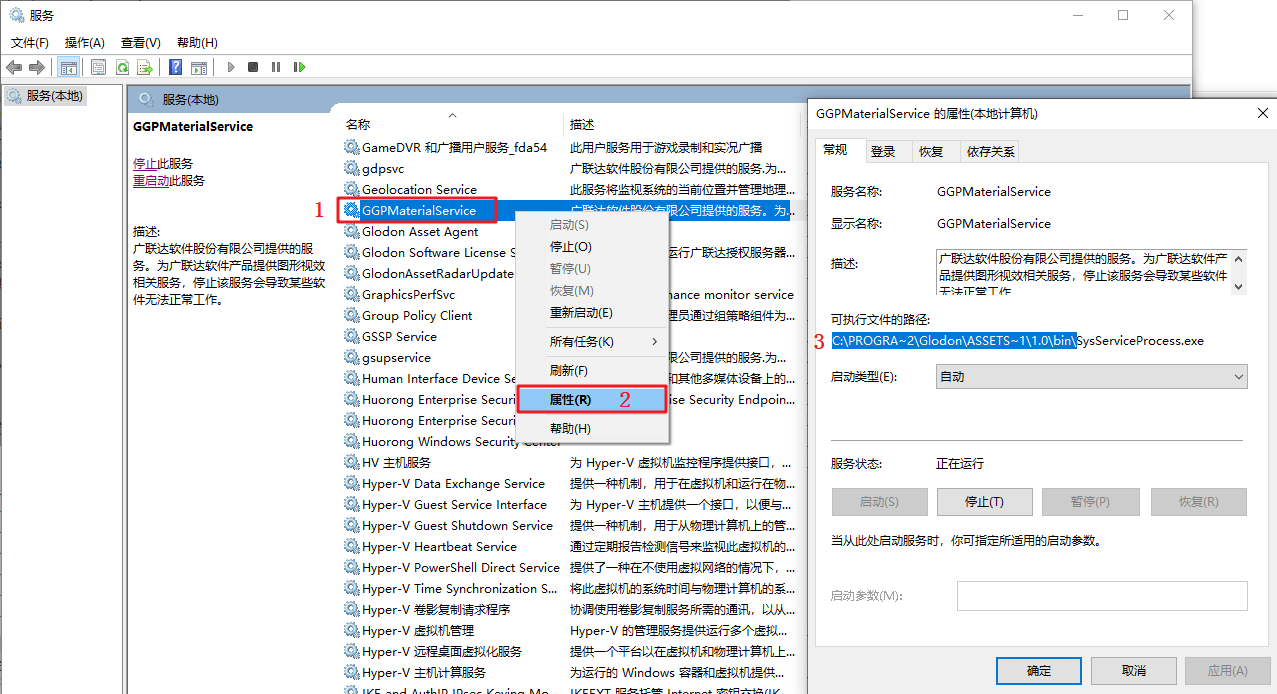Switch to the 登录 tab

[x=883, y=151]
